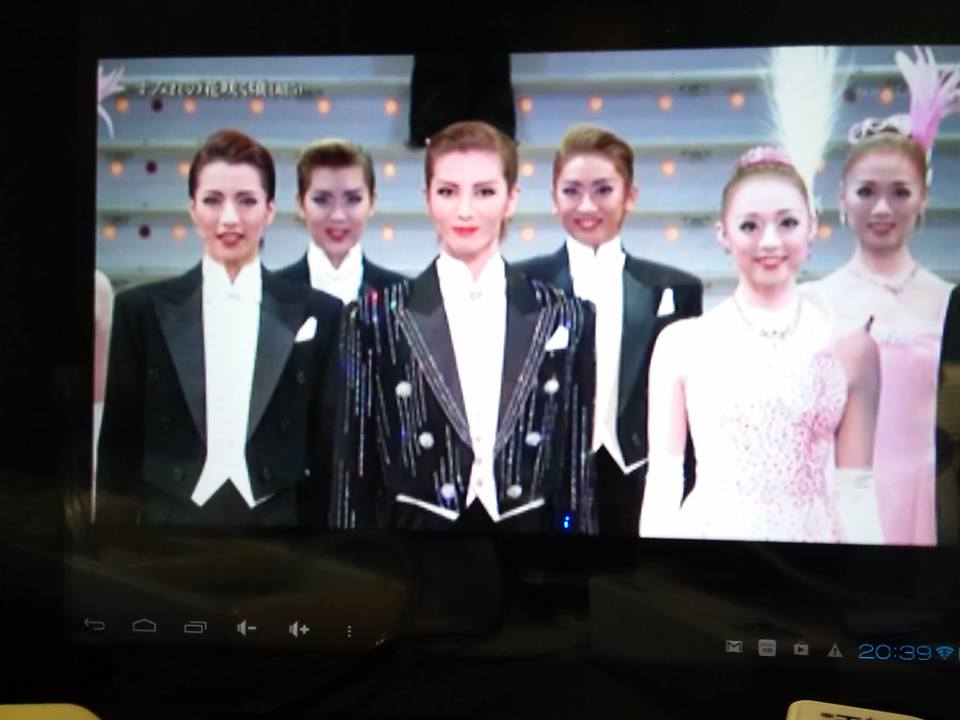Open the mail envelope notification icon
The width and height of the screenshot is (960, 720).
coord(734,647)
